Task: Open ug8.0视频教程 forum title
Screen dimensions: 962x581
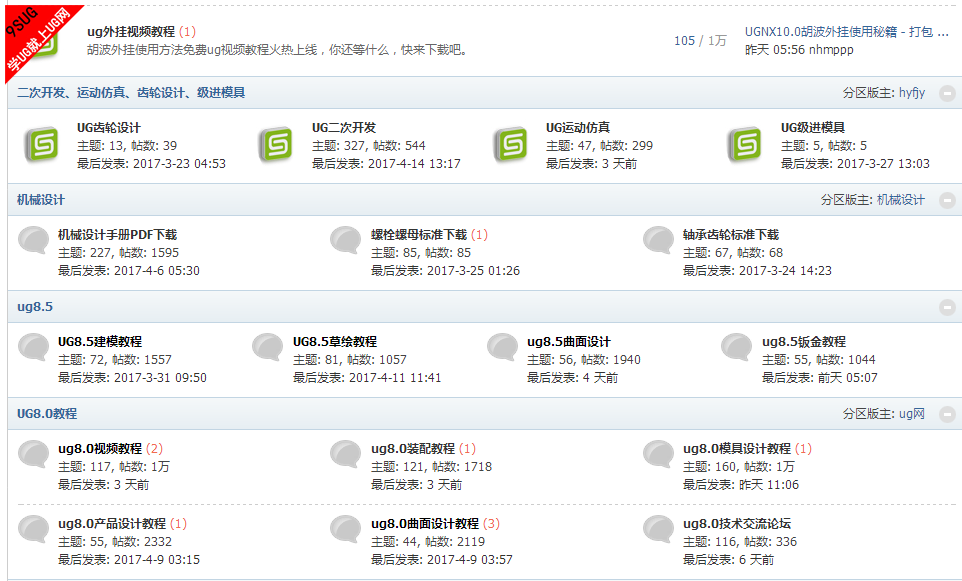Action: 100,449
